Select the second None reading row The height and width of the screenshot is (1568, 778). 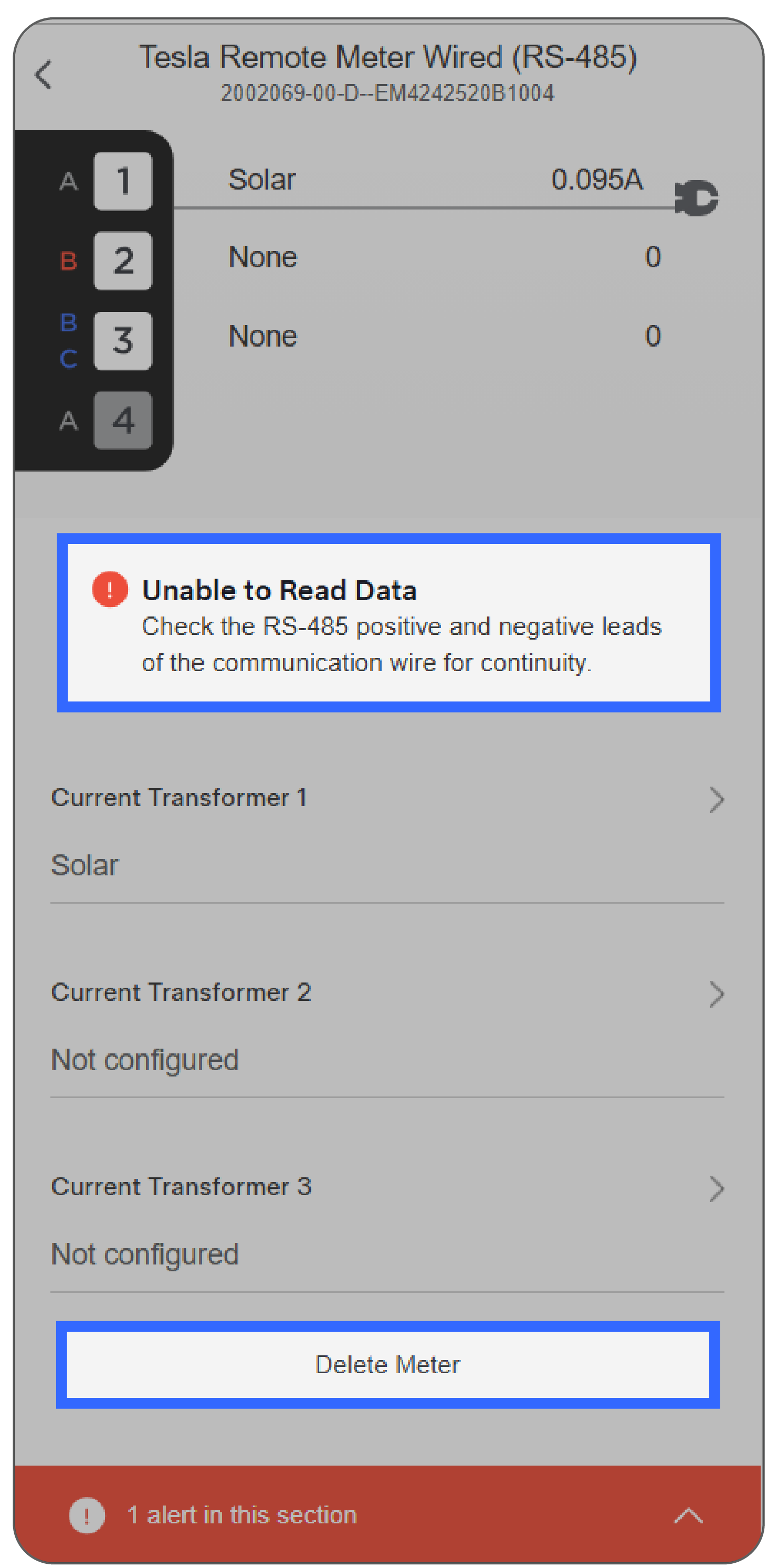tap(444, 336)
